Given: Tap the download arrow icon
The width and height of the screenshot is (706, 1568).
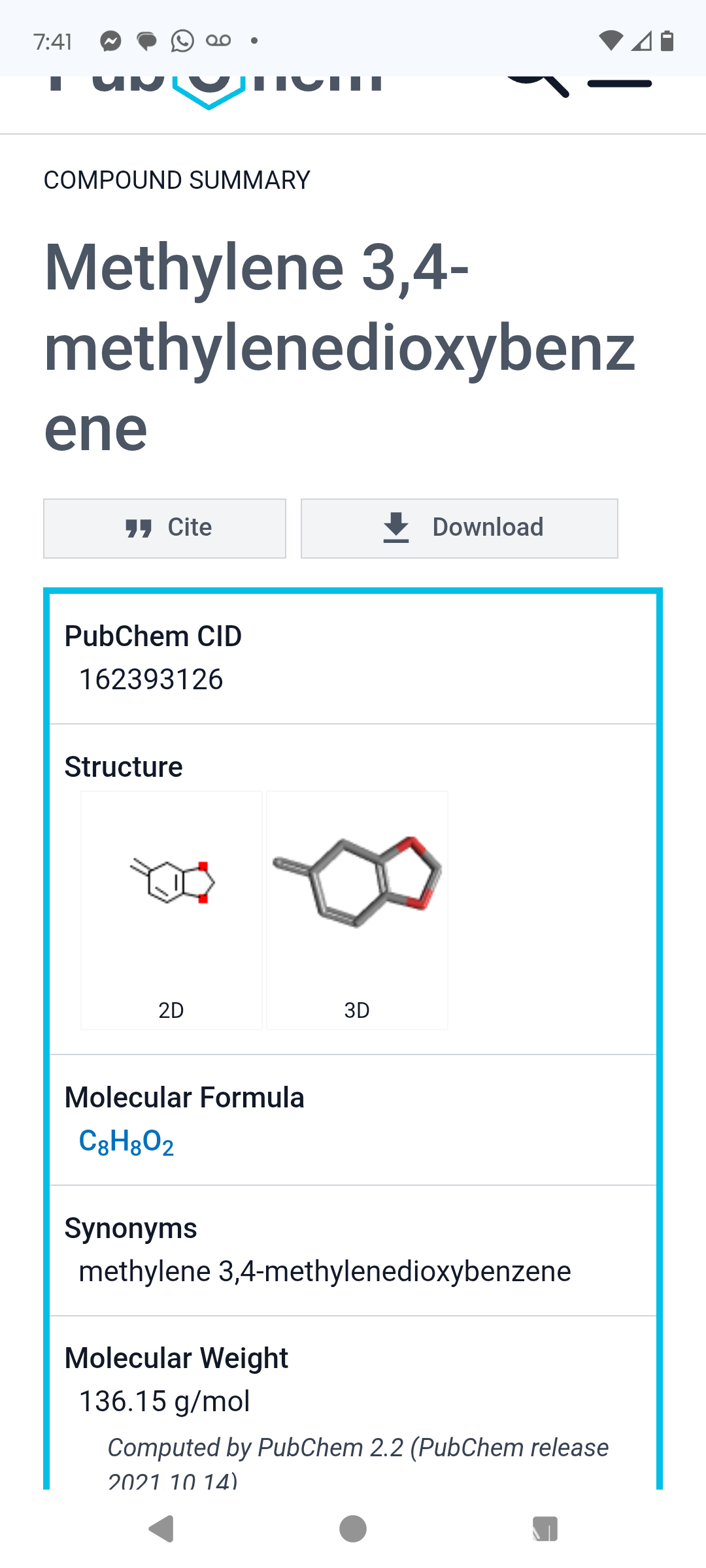Looking at the screenshot, I should (396, 528).
